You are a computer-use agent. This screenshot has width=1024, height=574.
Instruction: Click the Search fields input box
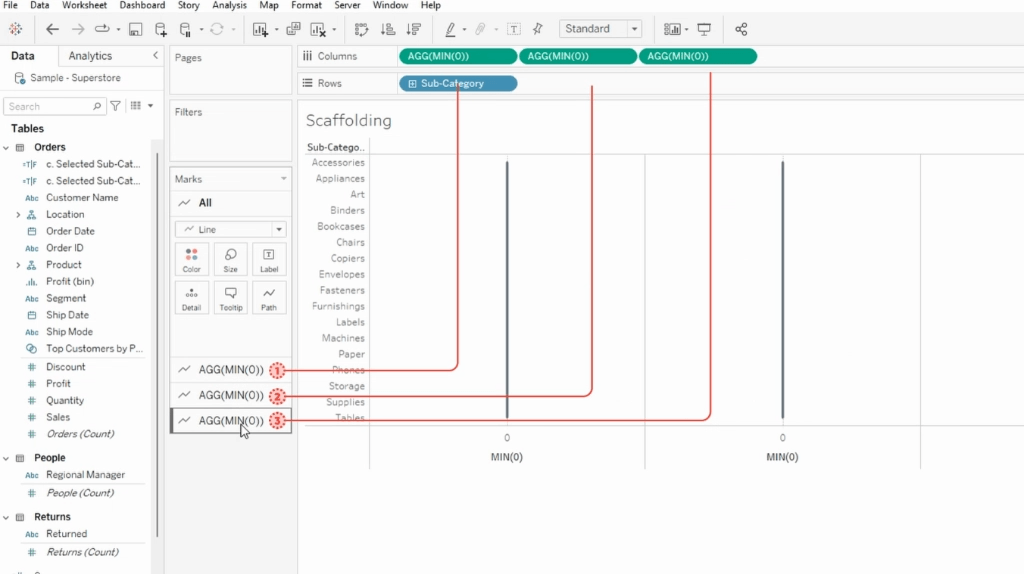(50, 106)
